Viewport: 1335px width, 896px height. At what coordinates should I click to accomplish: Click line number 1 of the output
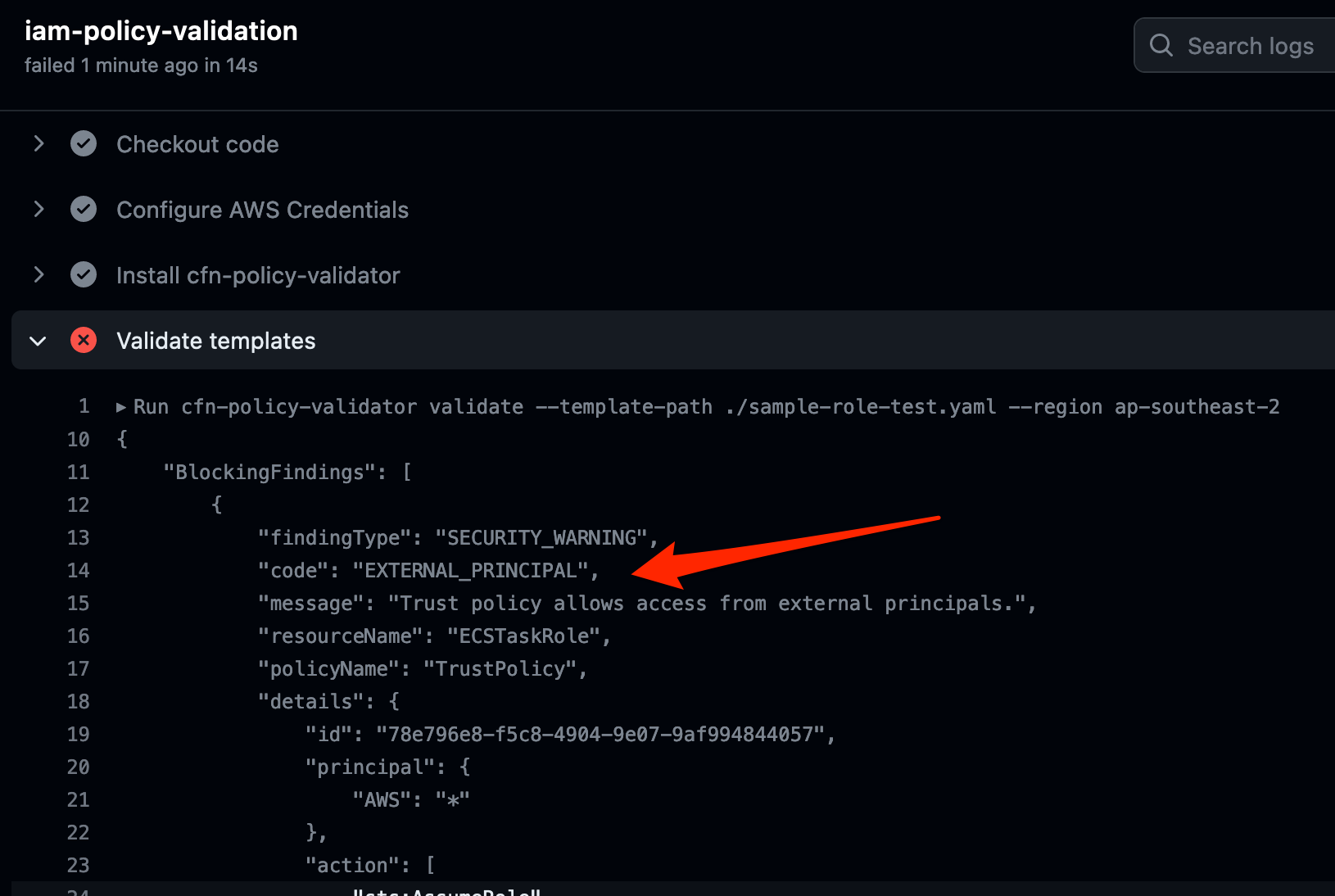[82, 405]
